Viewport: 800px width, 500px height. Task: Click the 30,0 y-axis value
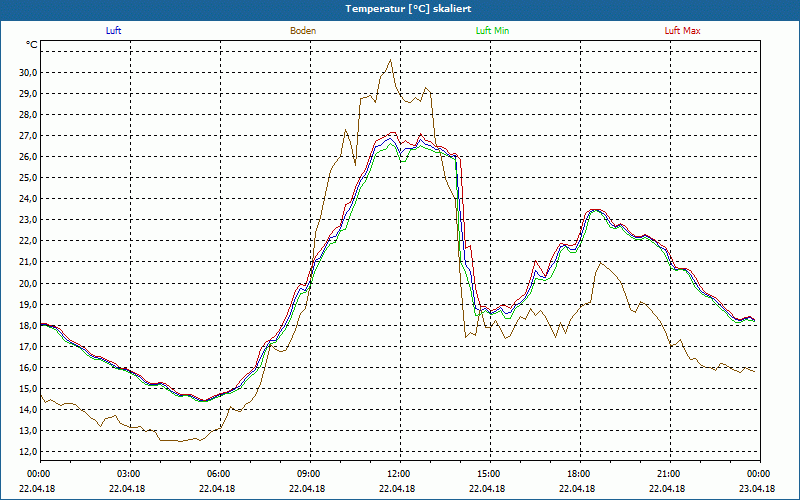(x=29, y=72)
